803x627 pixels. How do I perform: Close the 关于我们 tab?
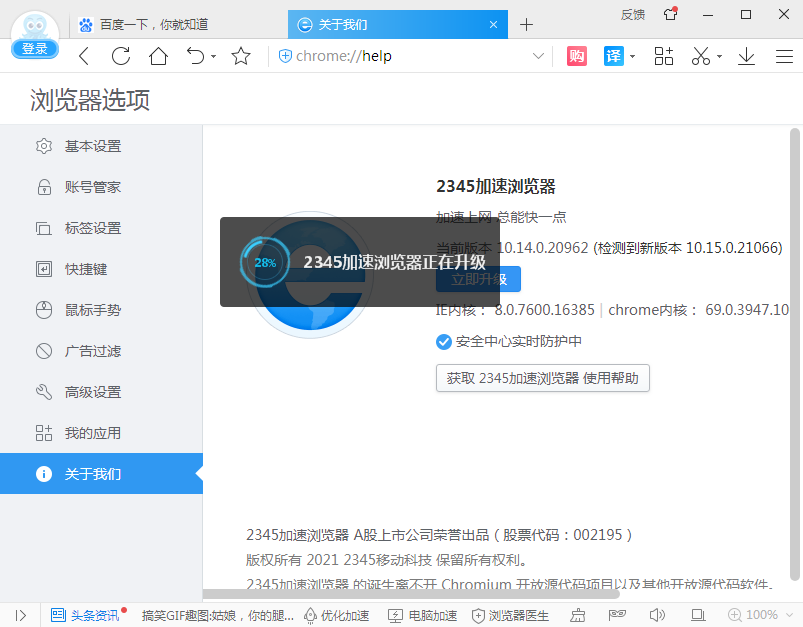click(493, 25)
